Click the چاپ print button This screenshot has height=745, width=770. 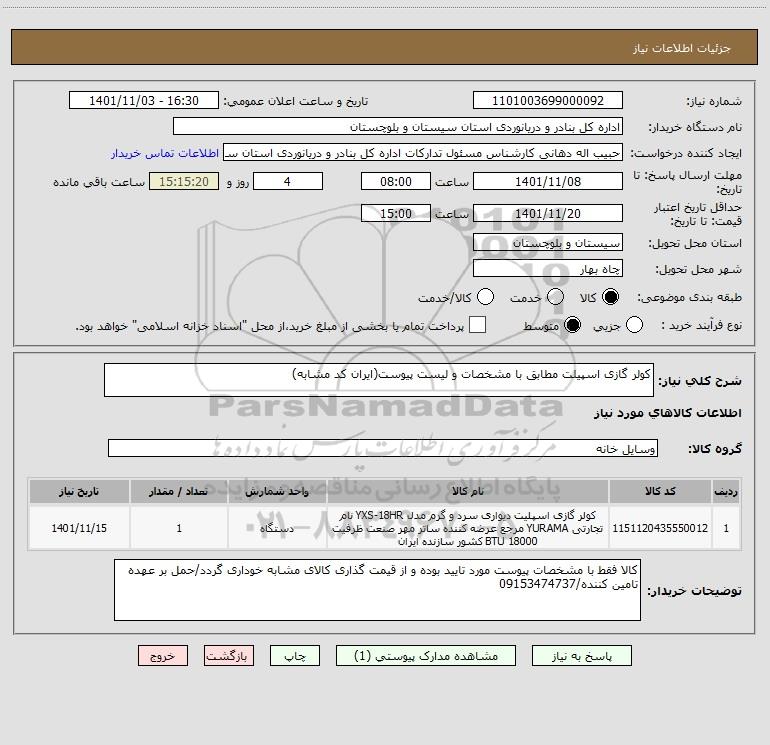tap(295, 656)
